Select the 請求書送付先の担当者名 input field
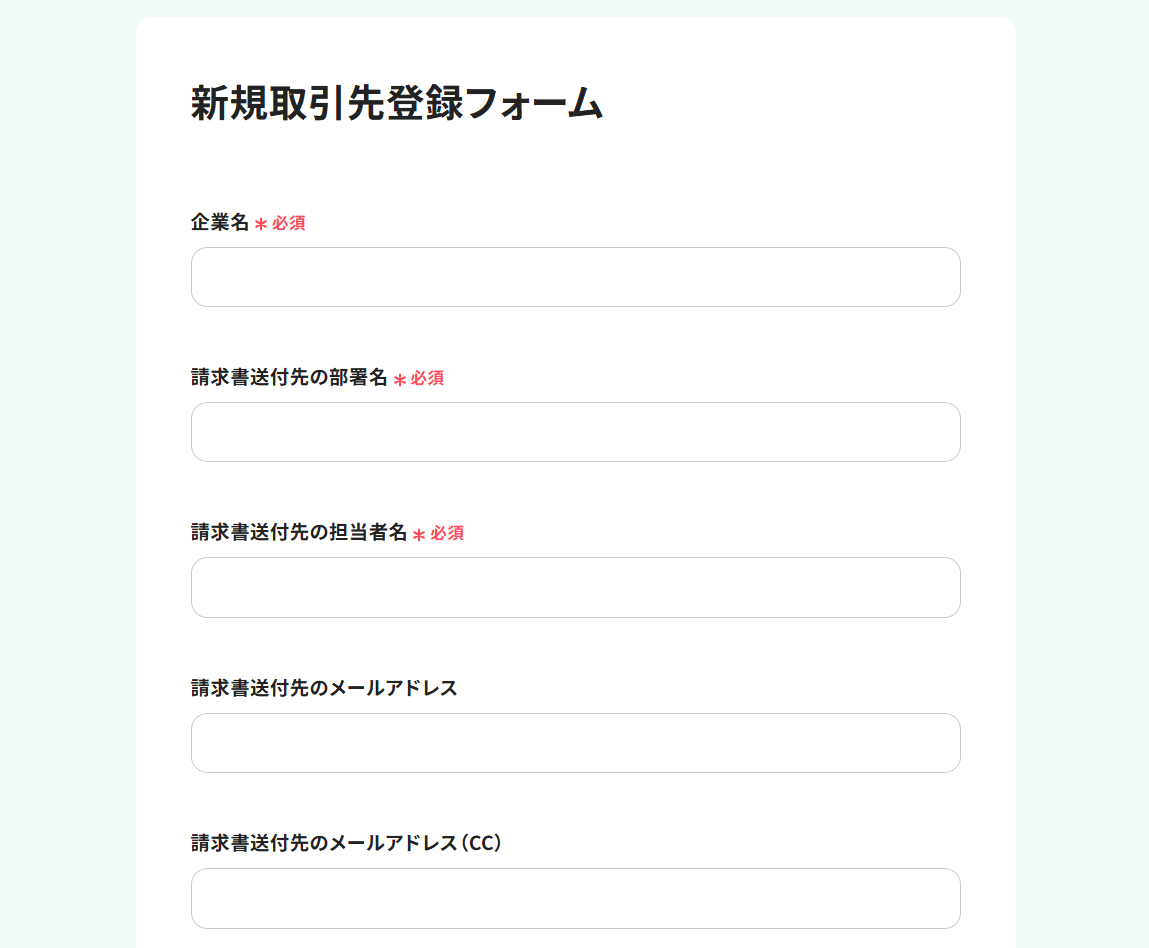1149x948 pixels. (x=575, y=587)
